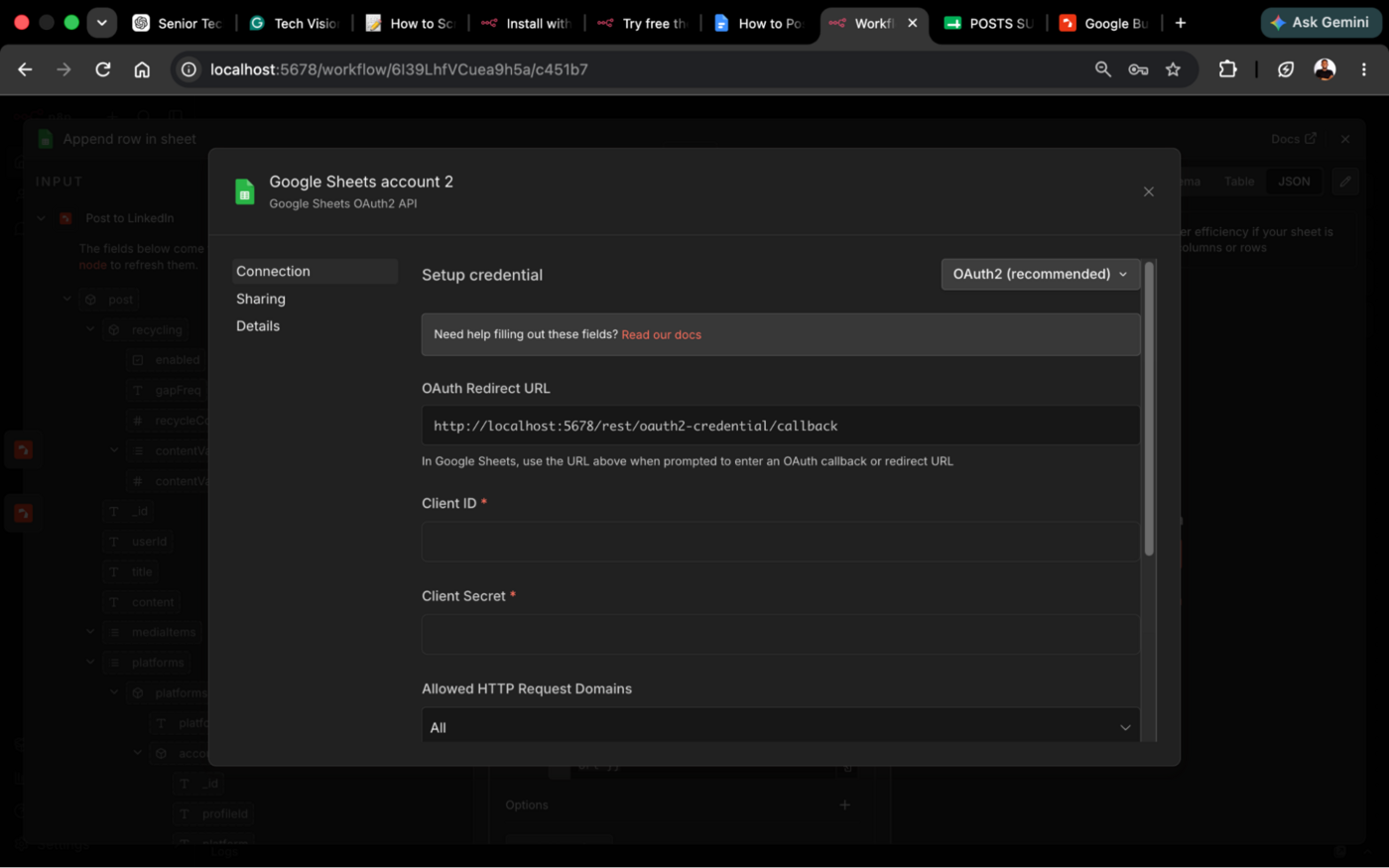Click the OAuth Redirect URL field
This screenshot has height=868, width=1389.
click(781, 426)
